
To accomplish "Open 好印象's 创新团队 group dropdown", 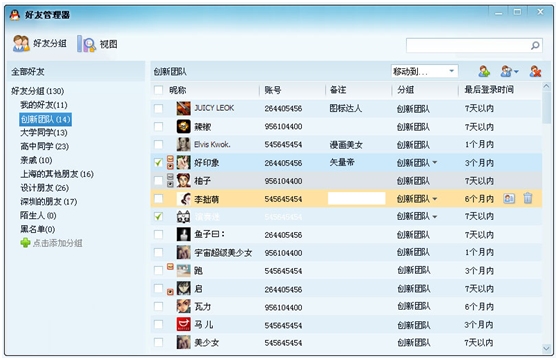I will (x=435, y=163).
